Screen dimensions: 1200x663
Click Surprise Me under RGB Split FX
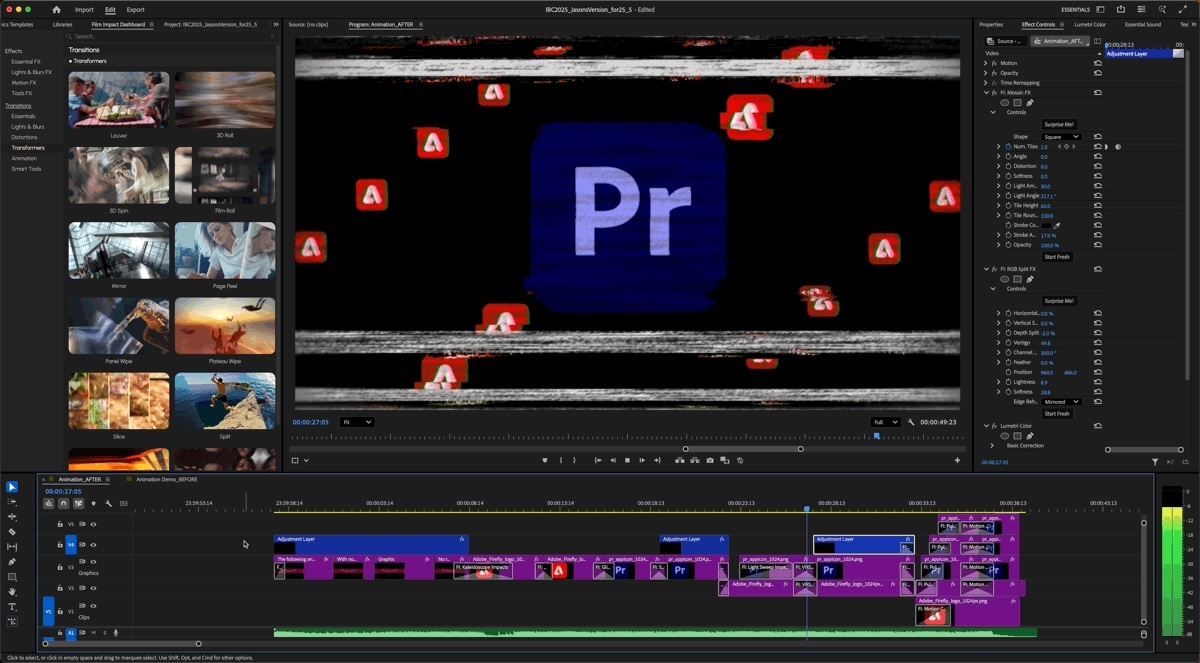point(1058,300)
